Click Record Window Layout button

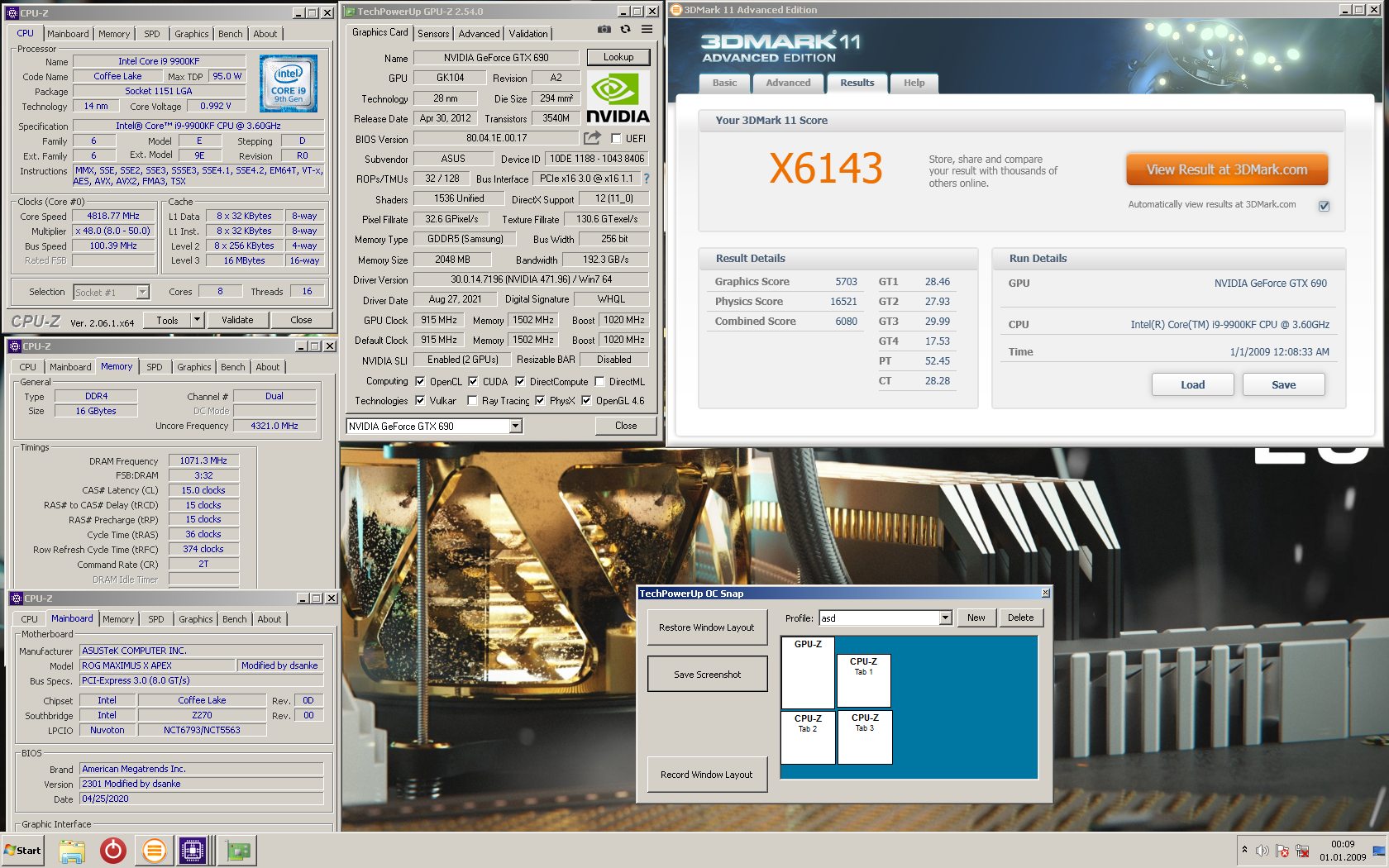[707, 775]
